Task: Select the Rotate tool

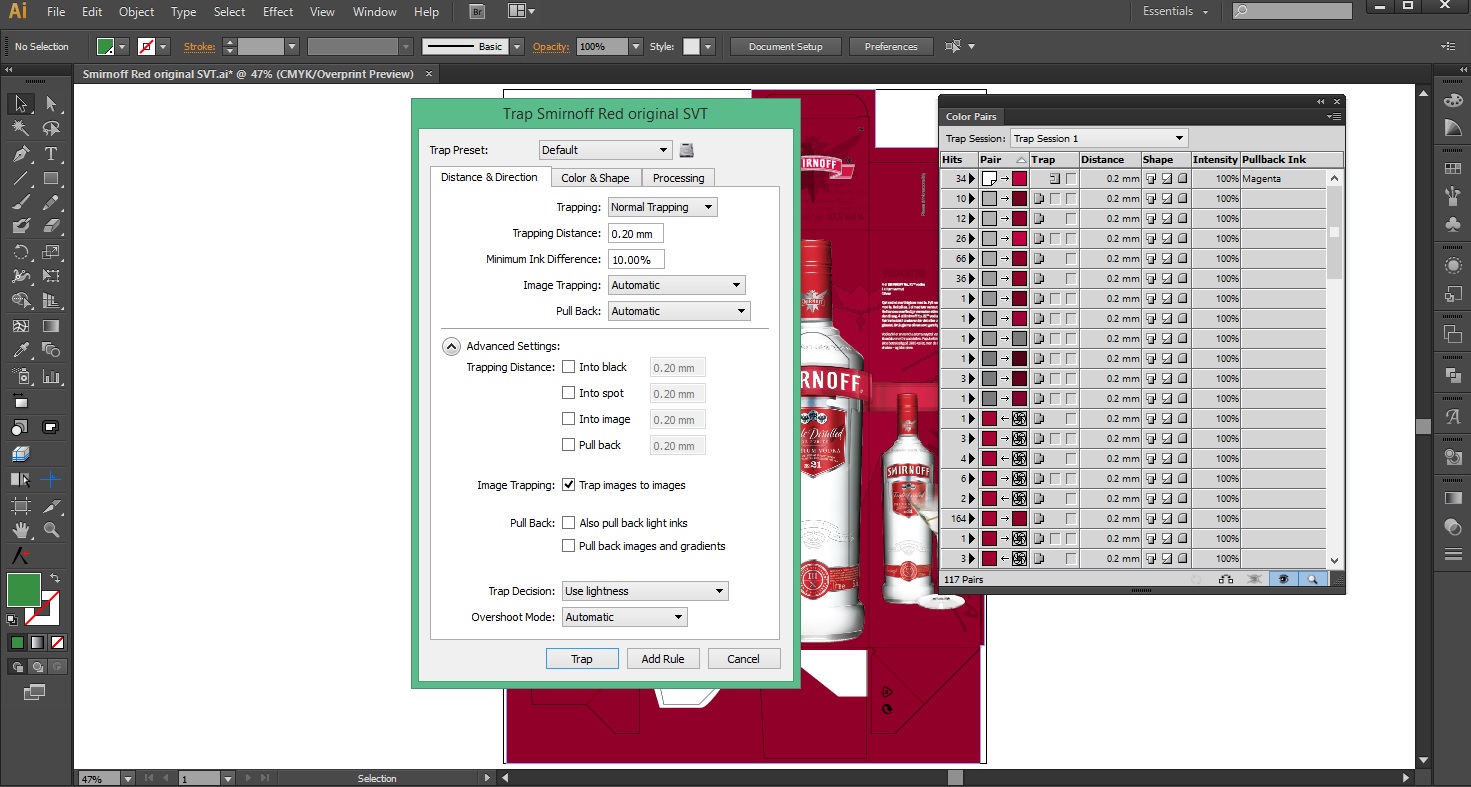Action: (x=20, y=252)
